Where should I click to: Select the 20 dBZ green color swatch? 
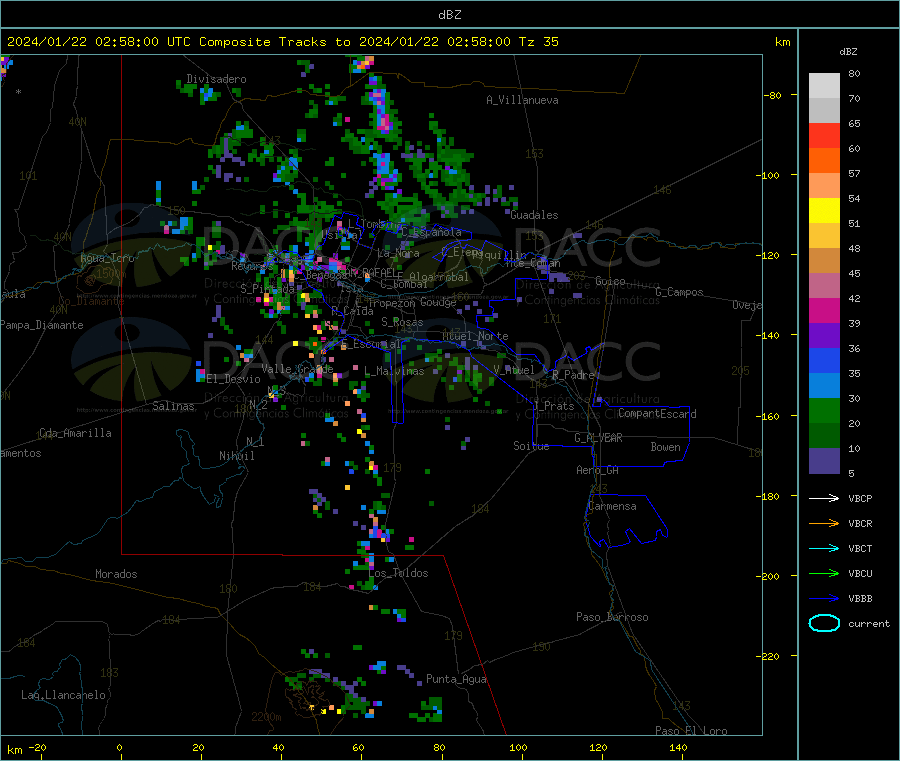[824, 410]
